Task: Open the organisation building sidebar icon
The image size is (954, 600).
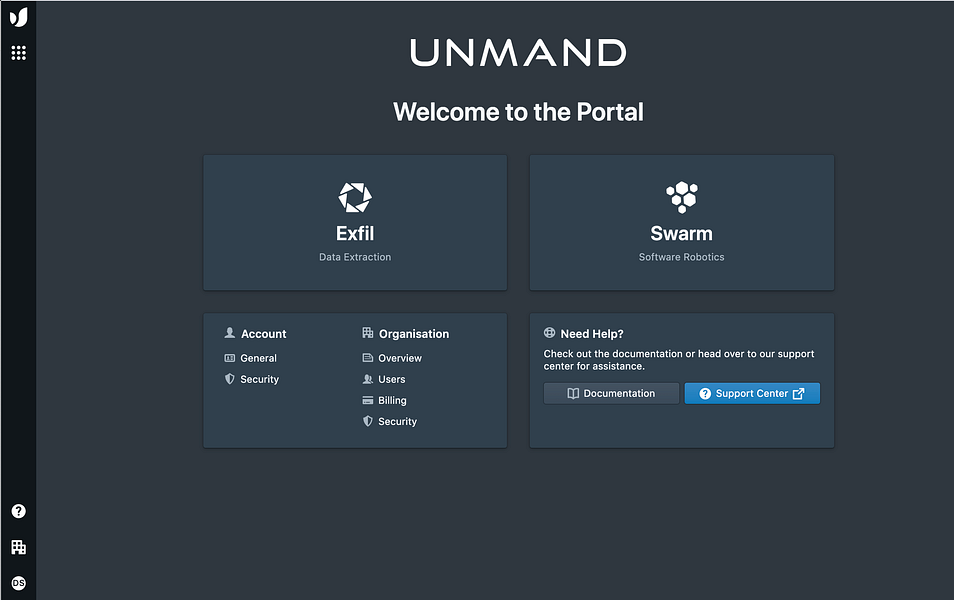Action: click(x=19, y=547)
